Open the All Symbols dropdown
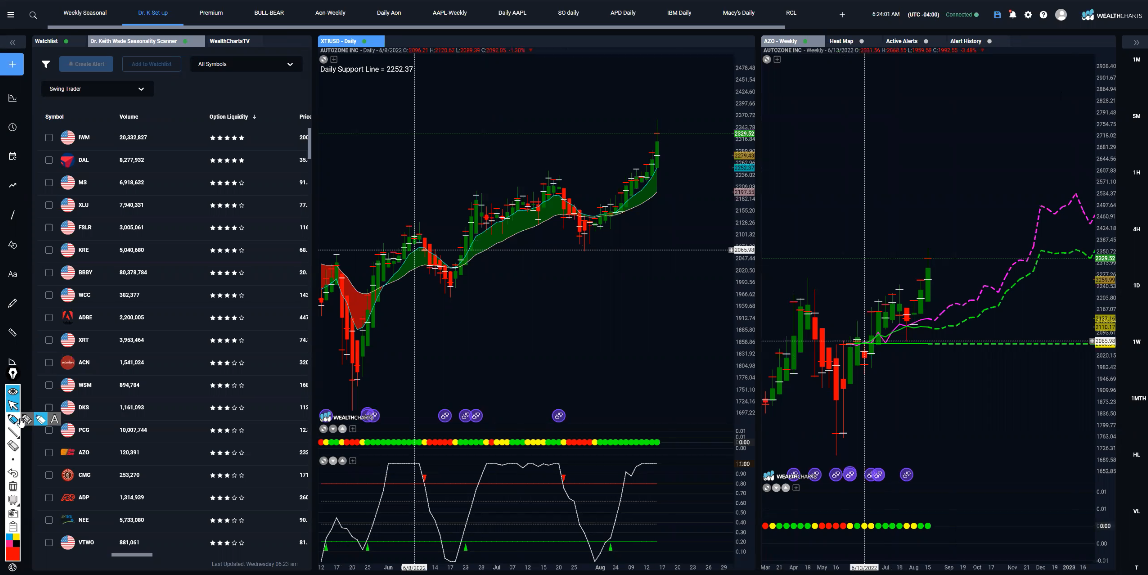Image resolution: width=1148 pixels, height=575 pixels. 245,64
